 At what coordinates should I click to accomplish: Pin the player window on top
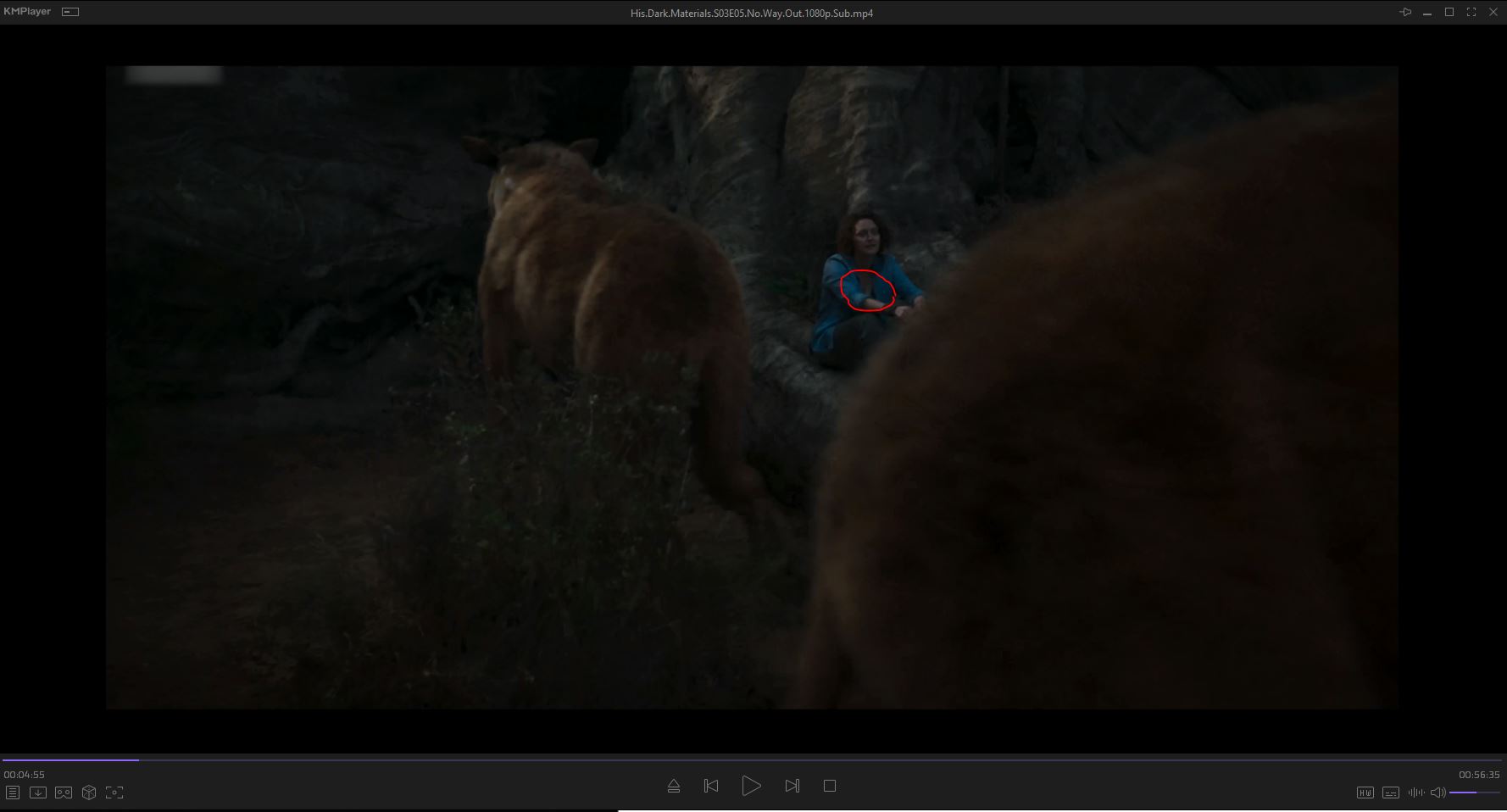coord(1405,12)
